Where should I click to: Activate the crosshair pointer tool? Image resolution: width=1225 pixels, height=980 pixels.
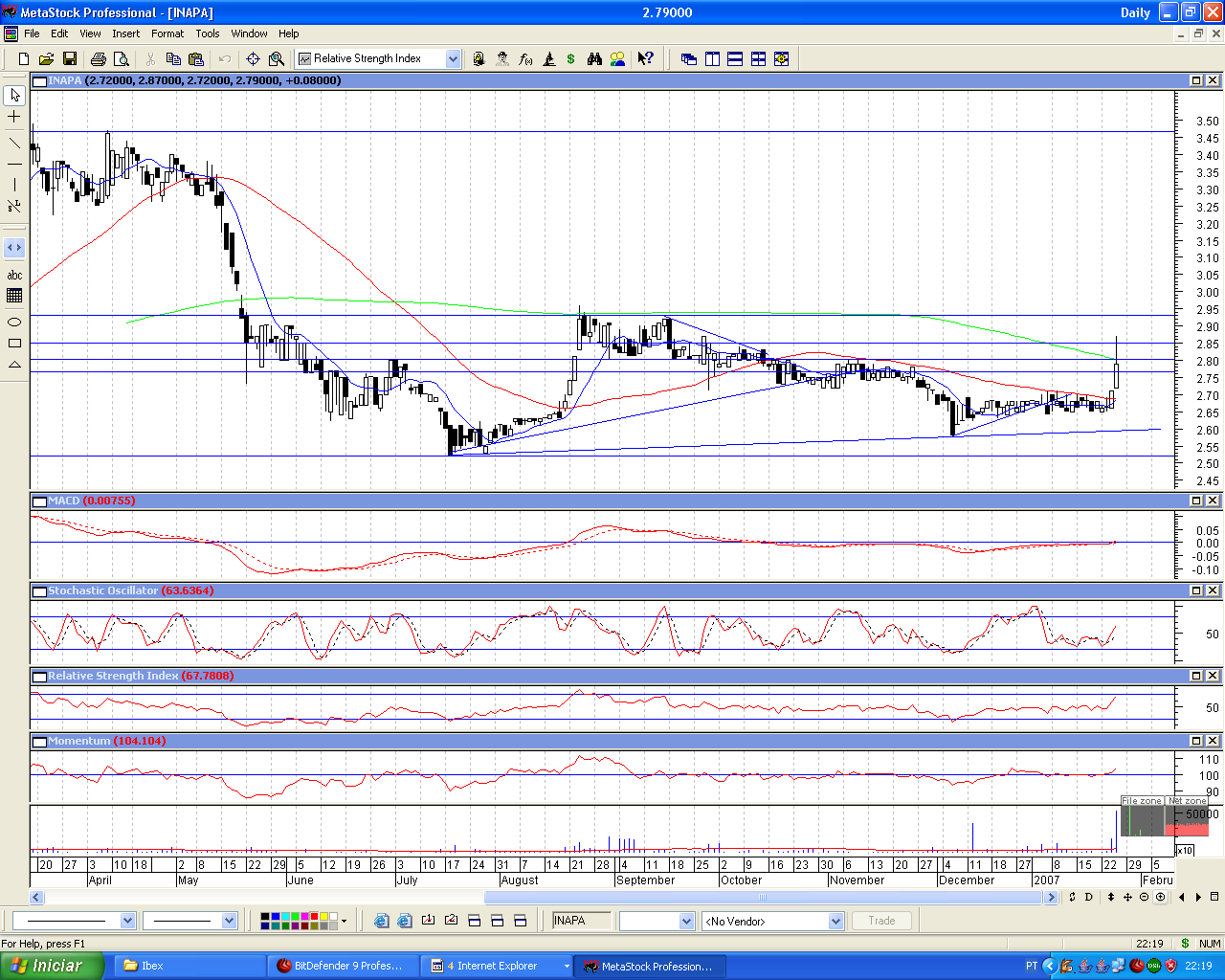pyautogui.click(x=14, y=117)
